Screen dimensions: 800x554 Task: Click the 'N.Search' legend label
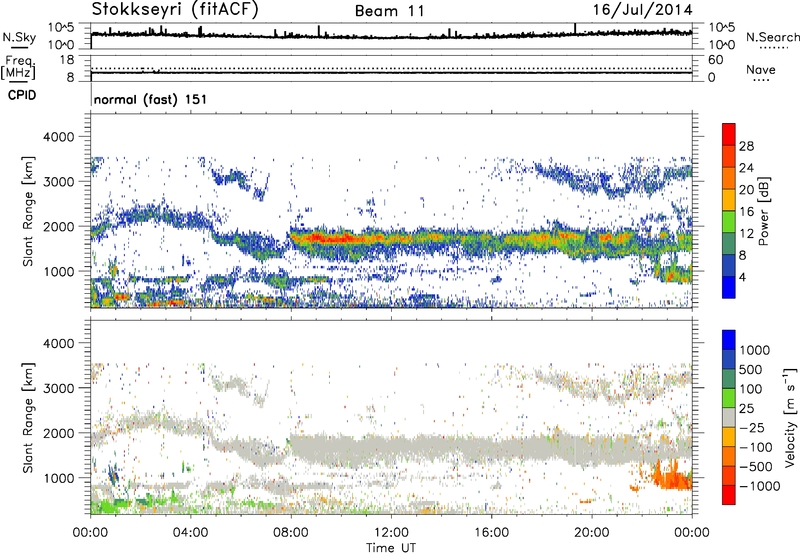(x=772, y=37)
